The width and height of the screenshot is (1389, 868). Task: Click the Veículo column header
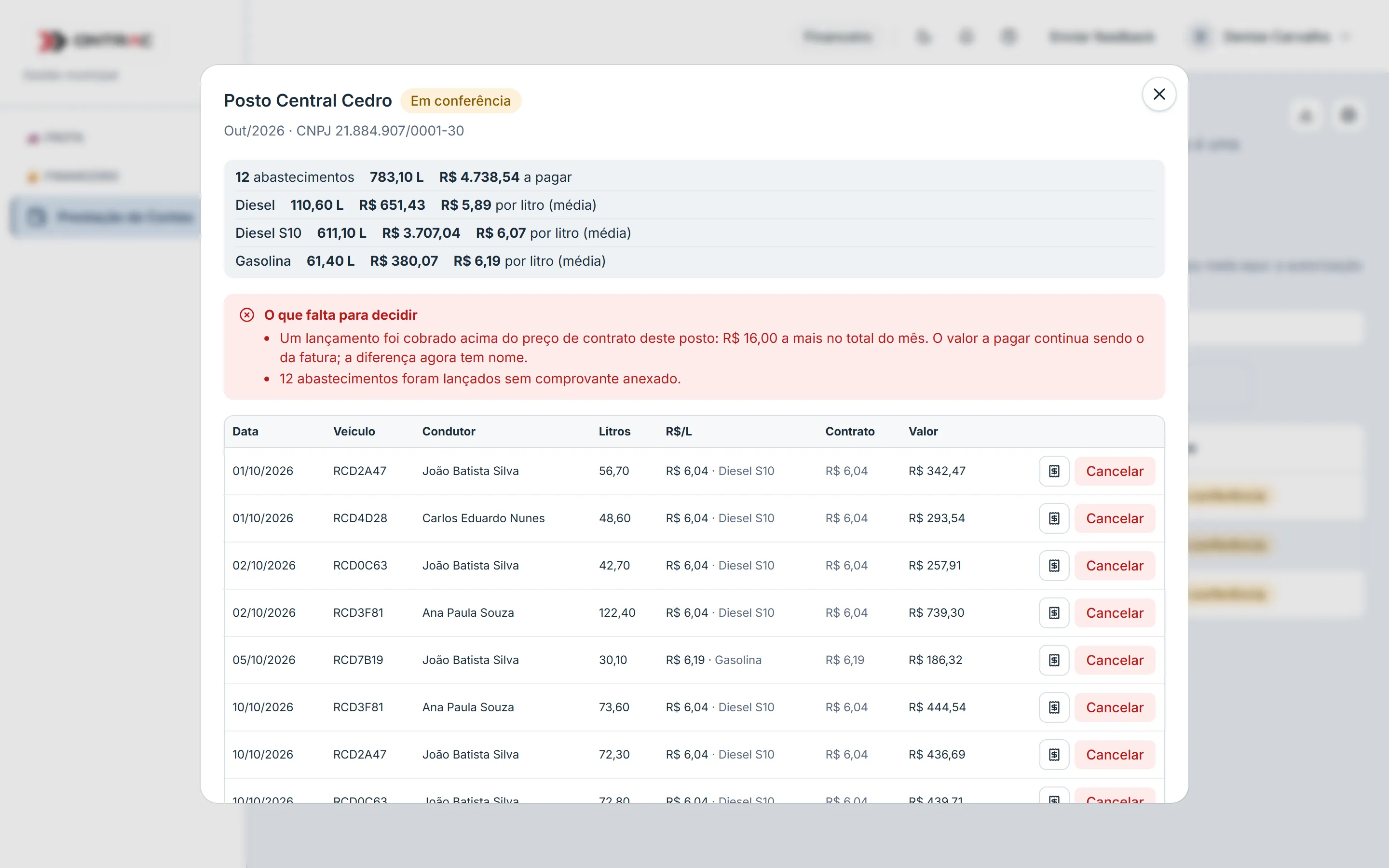(354, 431)
